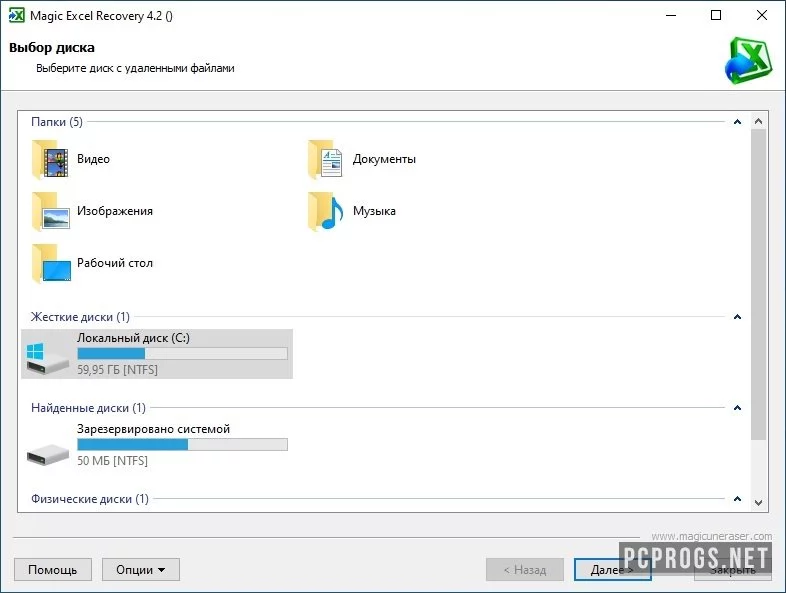The image size is (786, 593).
Task: Maximize the Magic Excel Recovery window
Action: pos(716,15)
